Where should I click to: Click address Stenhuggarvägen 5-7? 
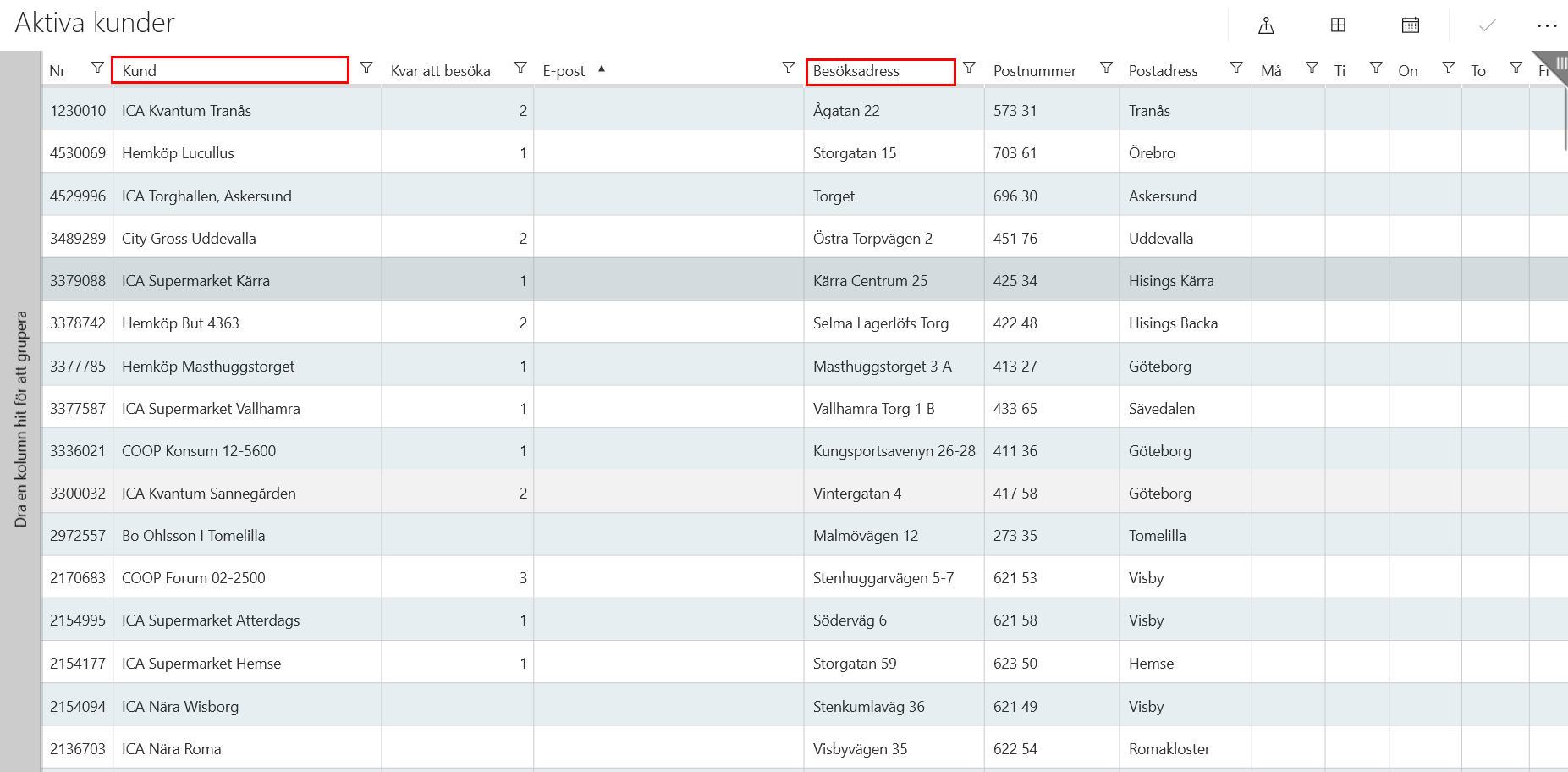(883, 578)
